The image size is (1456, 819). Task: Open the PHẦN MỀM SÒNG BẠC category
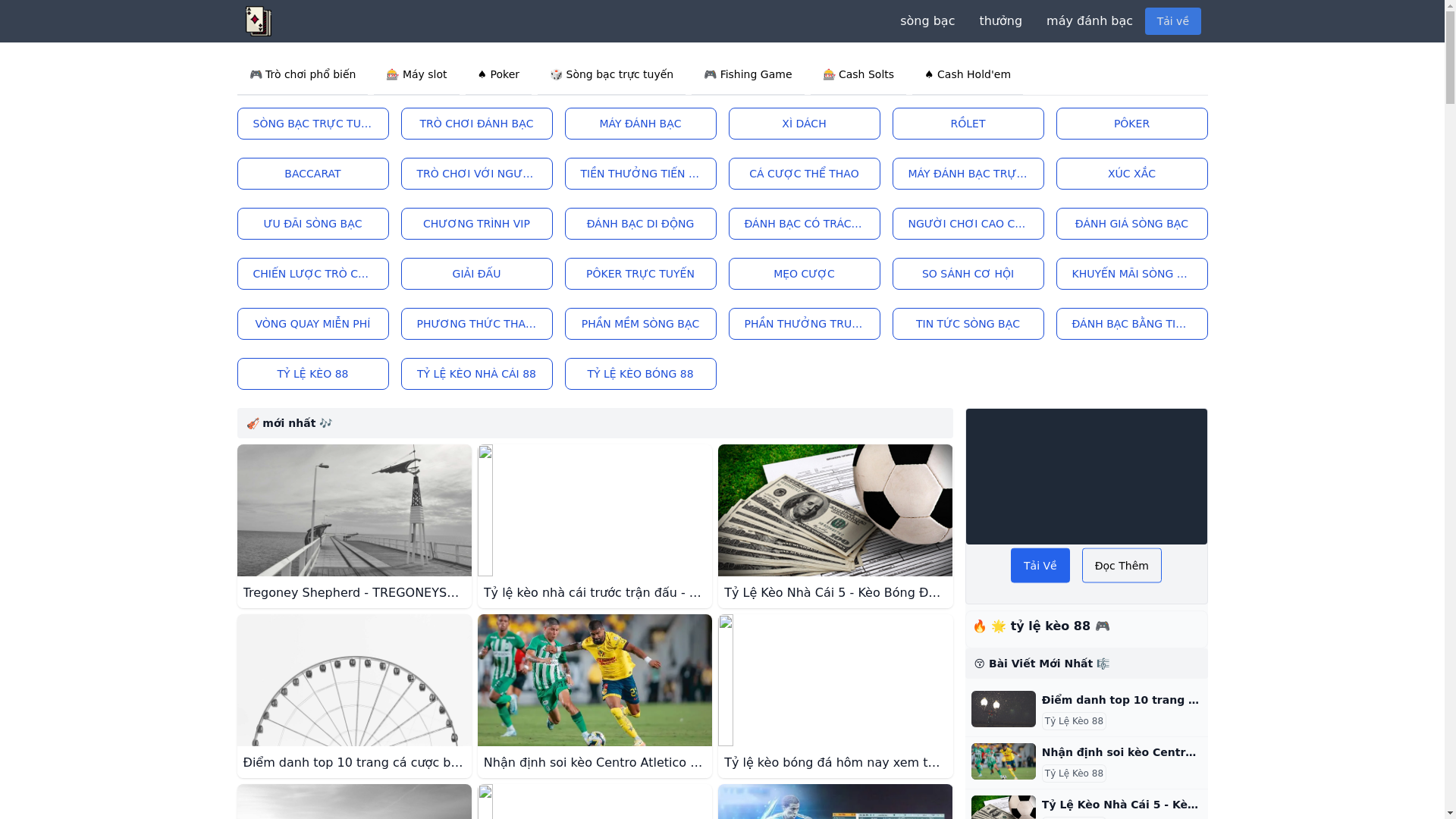[x=640, y=324]
